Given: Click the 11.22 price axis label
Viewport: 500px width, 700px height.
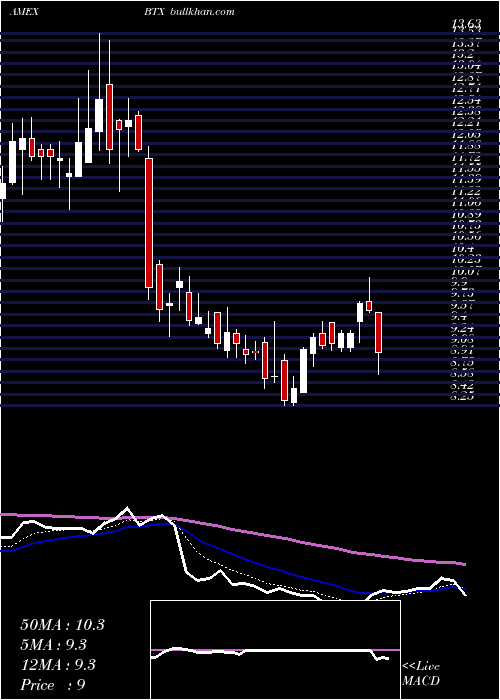Looking at the screenshot, I should (x=467, y=192).
